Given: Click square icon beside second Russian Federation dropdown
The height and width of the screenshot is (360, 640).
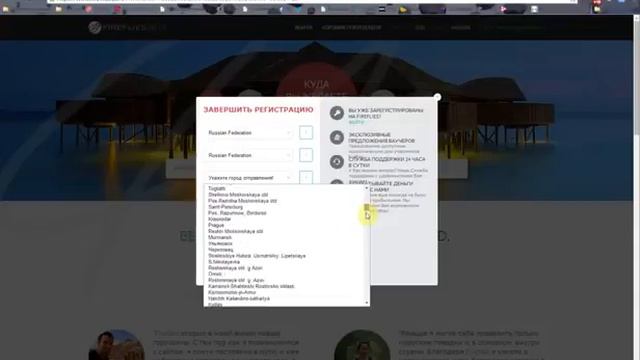Looking at the screenshot, I should tap(306, 155).
